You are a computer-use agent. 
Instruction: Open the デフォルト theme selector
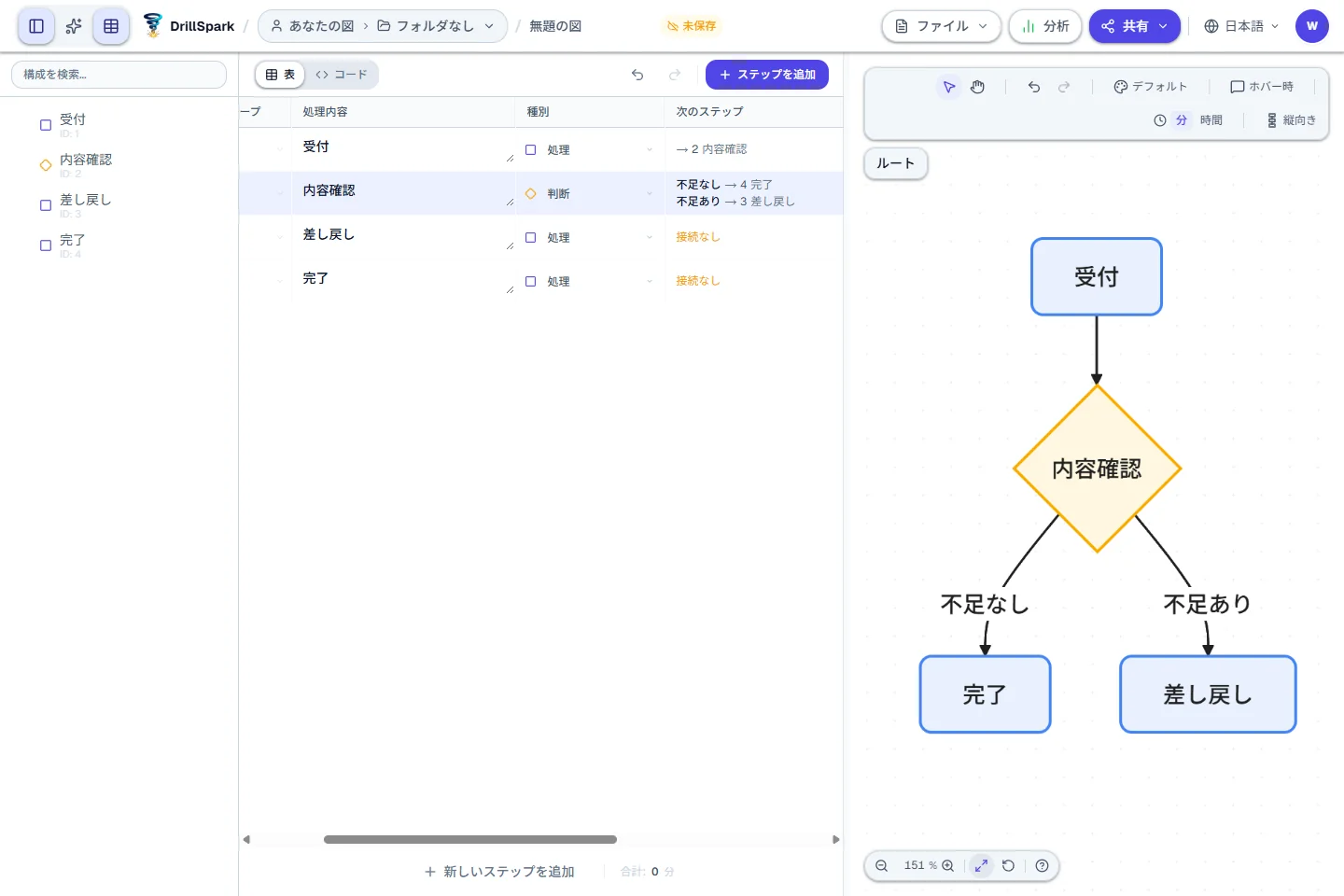click(1150, 87)
